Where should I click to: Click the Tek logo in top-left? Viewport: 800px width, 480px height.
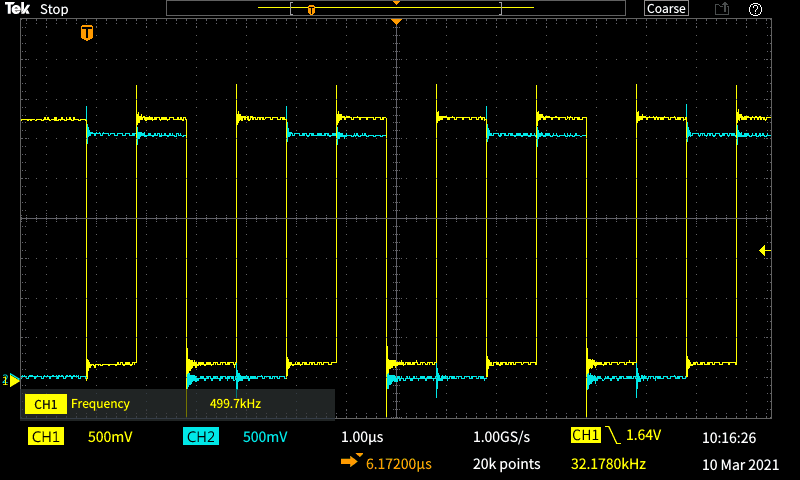pyautogui.click(x=18, y=9)
